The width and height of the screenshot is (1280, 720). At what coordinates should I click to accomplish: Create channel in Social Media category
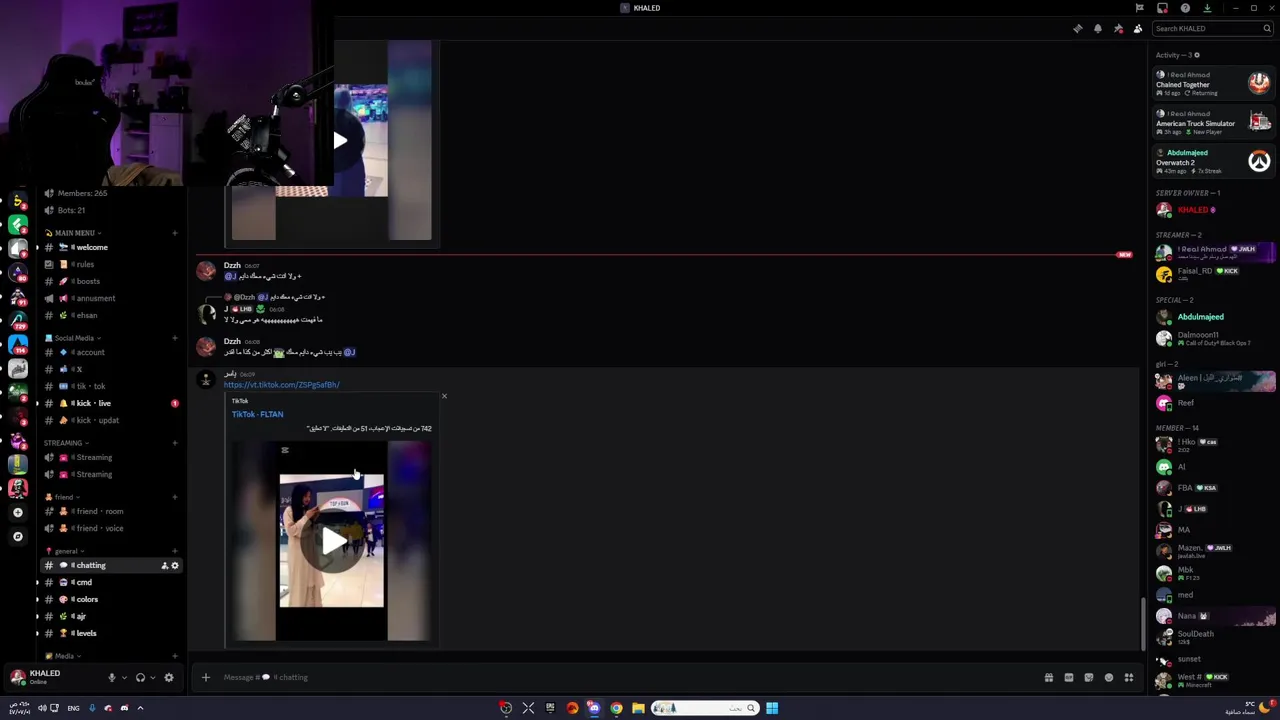(174, 338)
